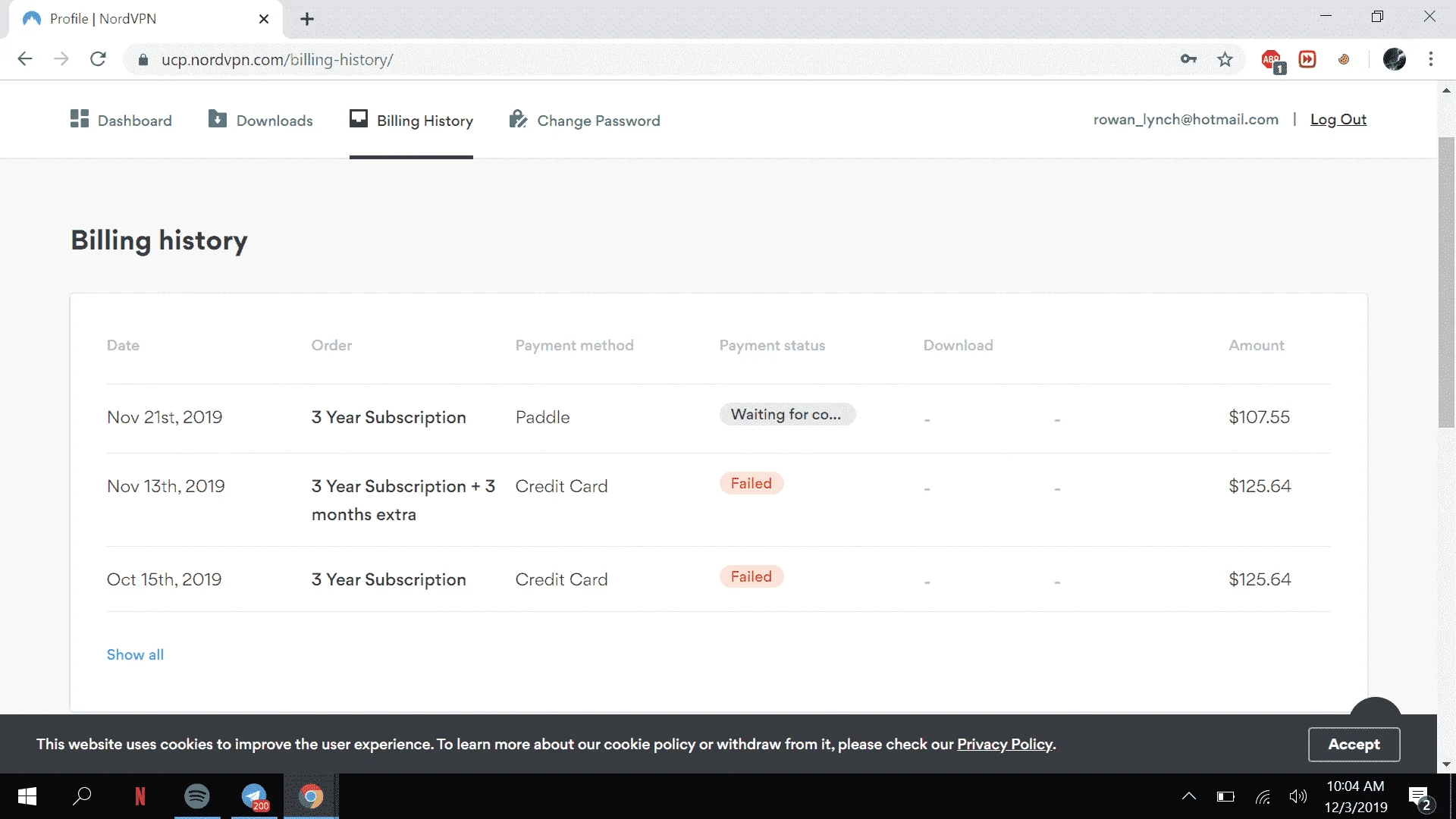Click the Oct 15th, 2019 date cell

[x=164, y=579]
